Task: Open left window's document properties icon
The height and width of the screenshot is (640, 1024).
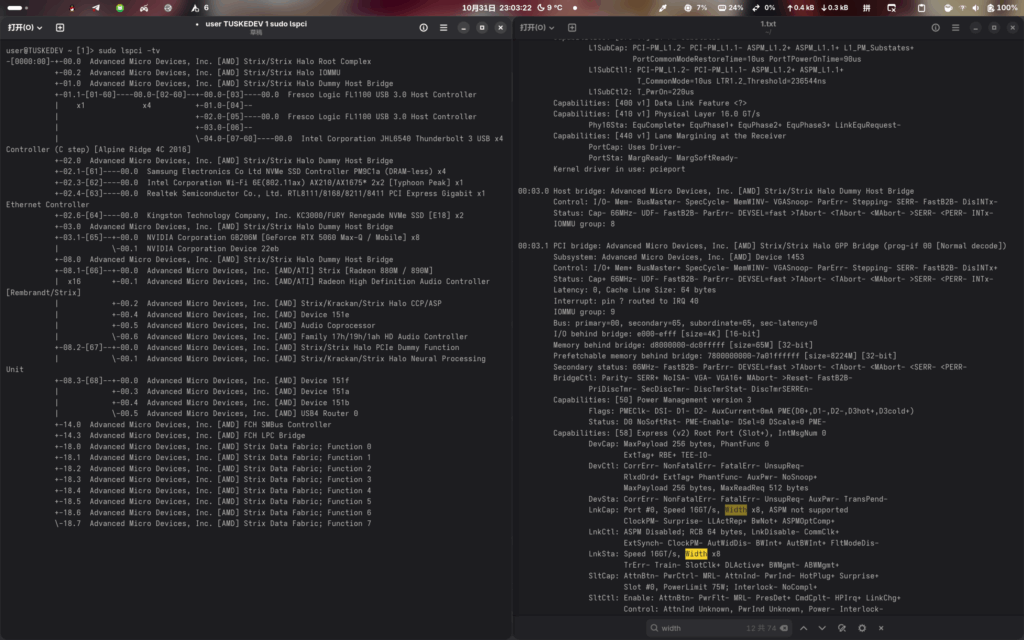Action: coord(424,27)
